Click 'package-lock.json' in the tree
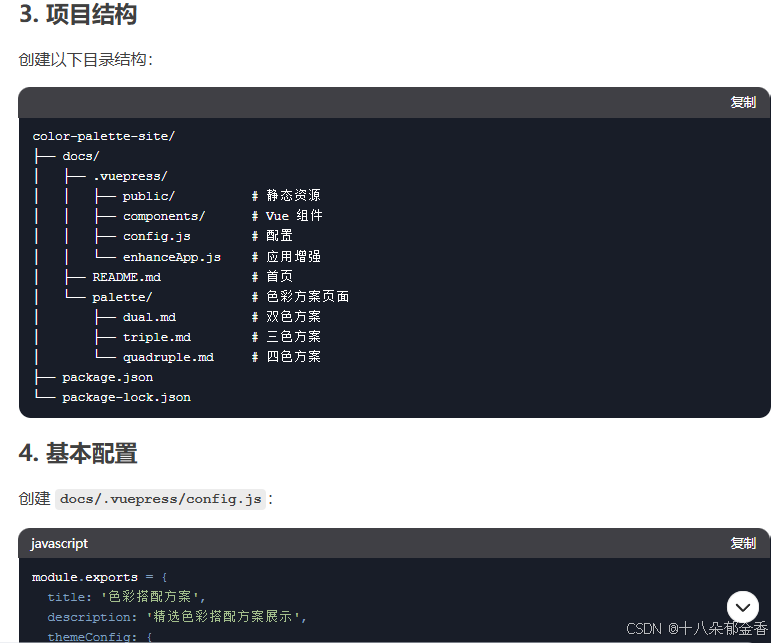Image resolution: width=776 pixels, height=643 pixels. pos(126,397)
